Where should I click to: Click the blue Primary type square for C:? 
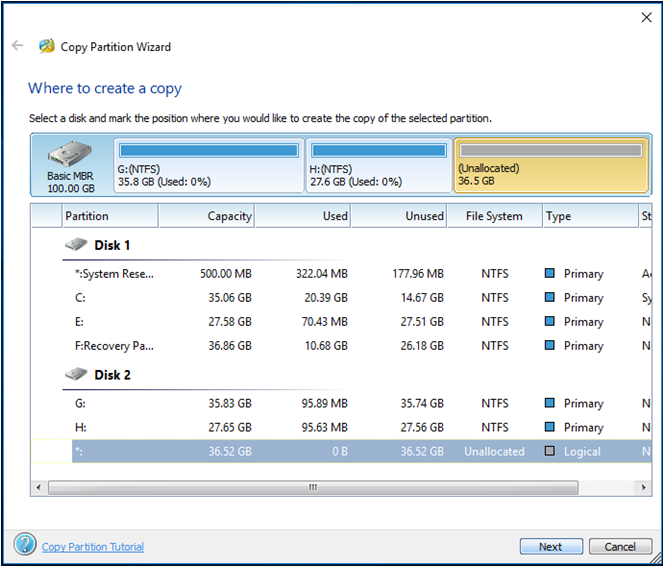(549, 297)
